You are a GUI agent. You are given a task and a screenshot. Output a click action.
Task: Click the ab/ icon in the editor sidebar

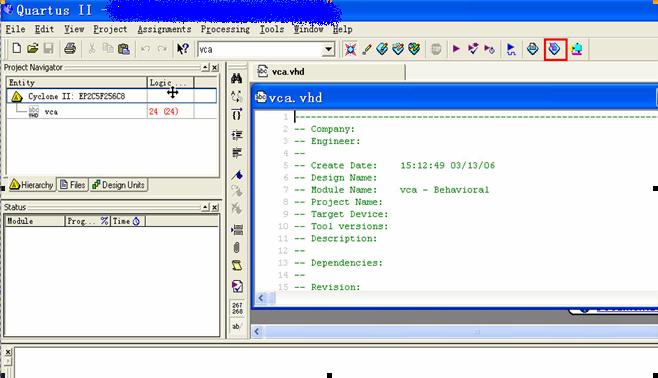237,326
